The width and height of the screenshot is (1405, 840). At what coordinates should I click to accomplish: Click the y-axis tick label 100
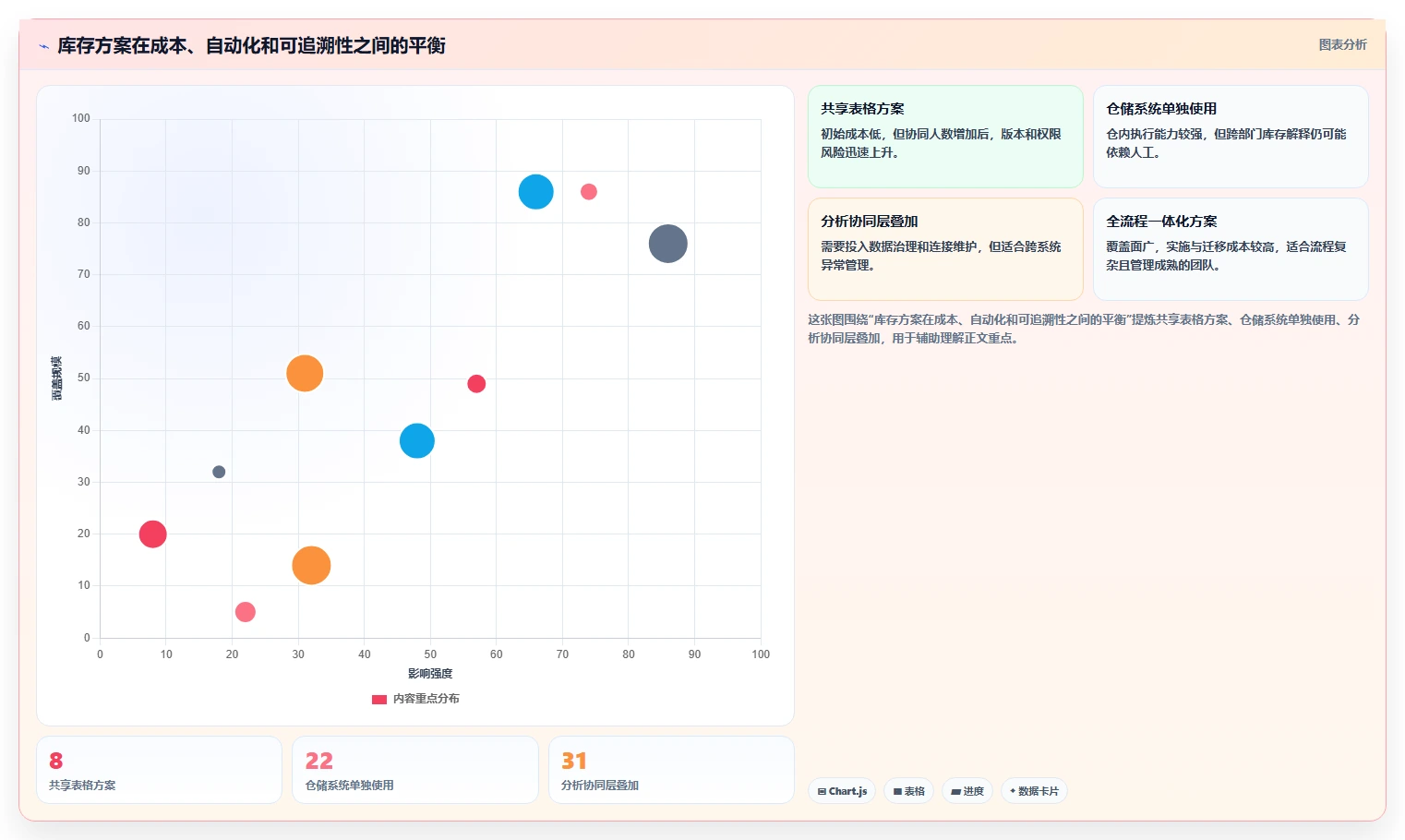81,118
